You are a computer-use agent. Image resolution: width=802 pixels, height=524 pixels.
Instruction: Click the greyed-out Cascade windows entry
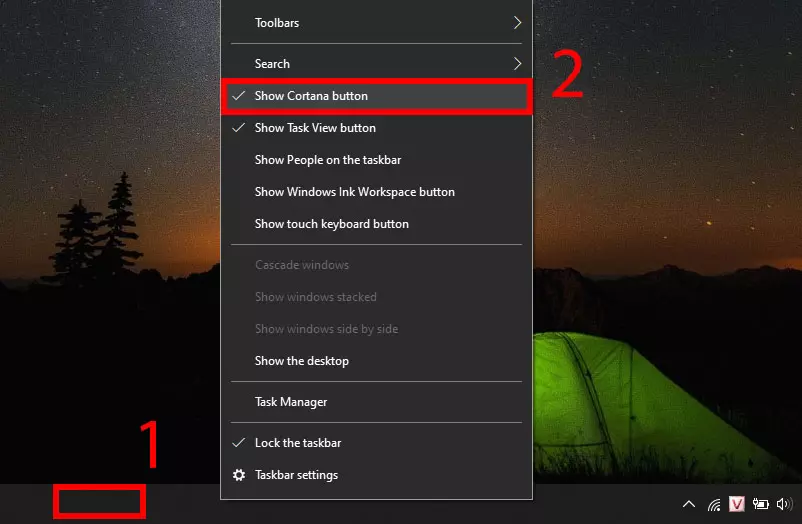click(302, 265)
